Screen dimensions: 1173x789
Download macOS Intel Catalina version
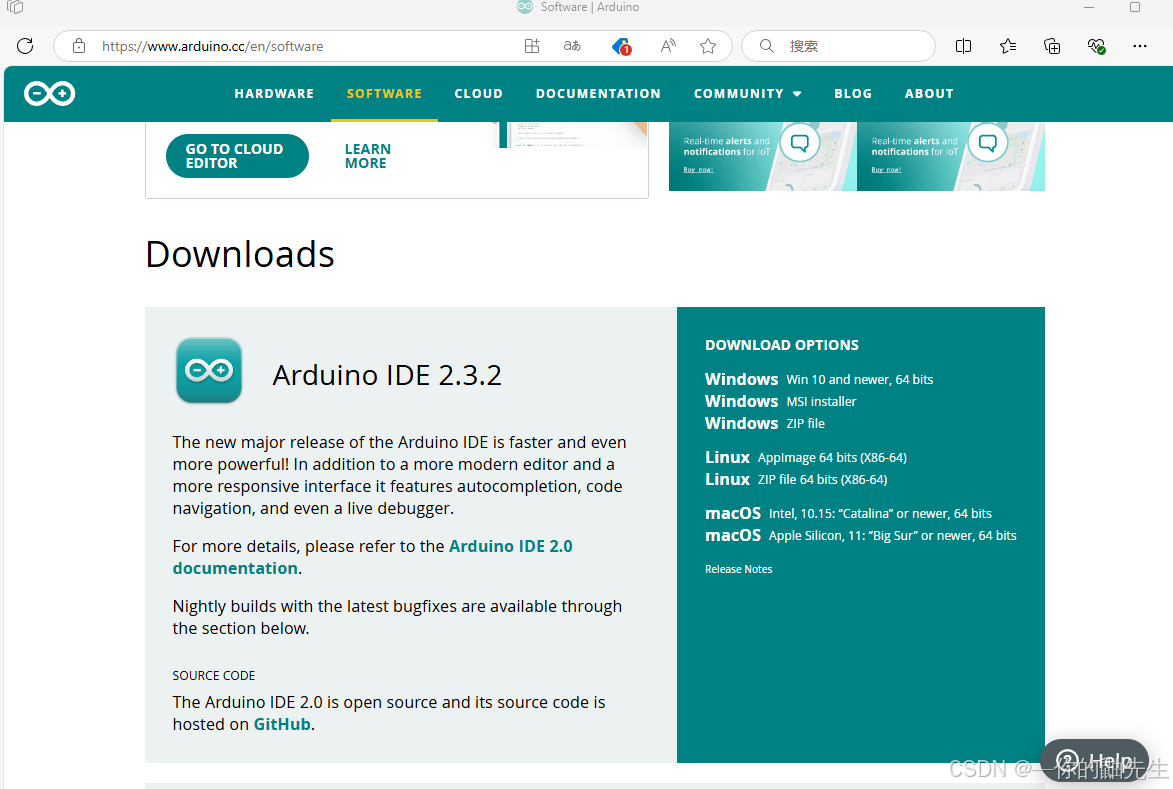[848, 513]
